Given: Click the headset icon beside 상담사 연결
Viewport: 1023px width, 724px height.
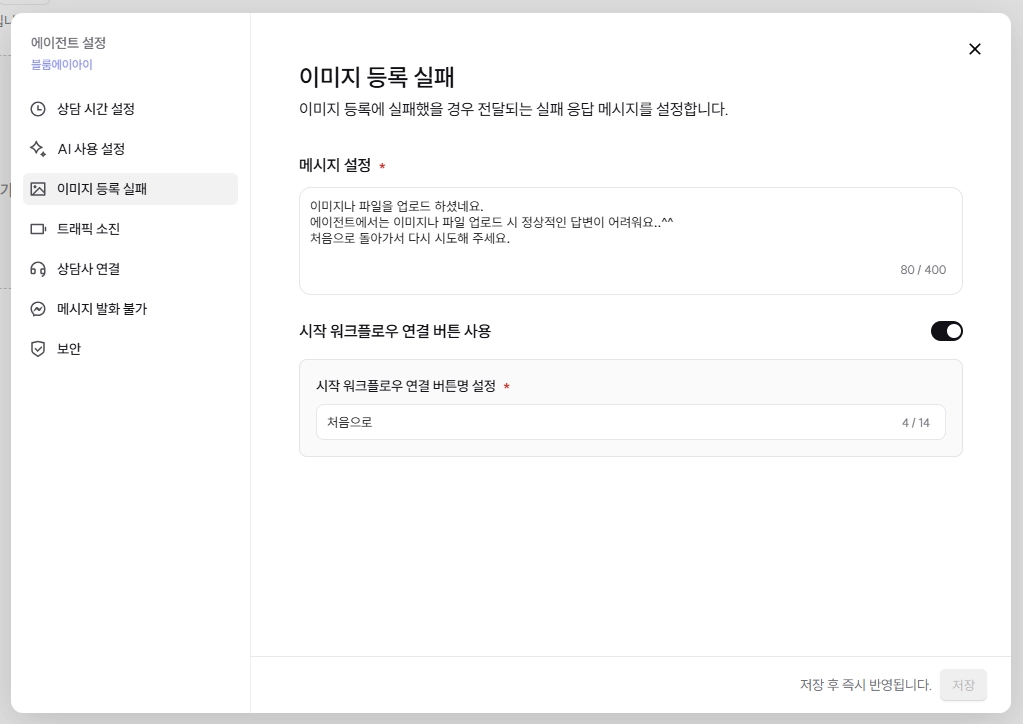Looking at the screenshot, I should 38,269.
